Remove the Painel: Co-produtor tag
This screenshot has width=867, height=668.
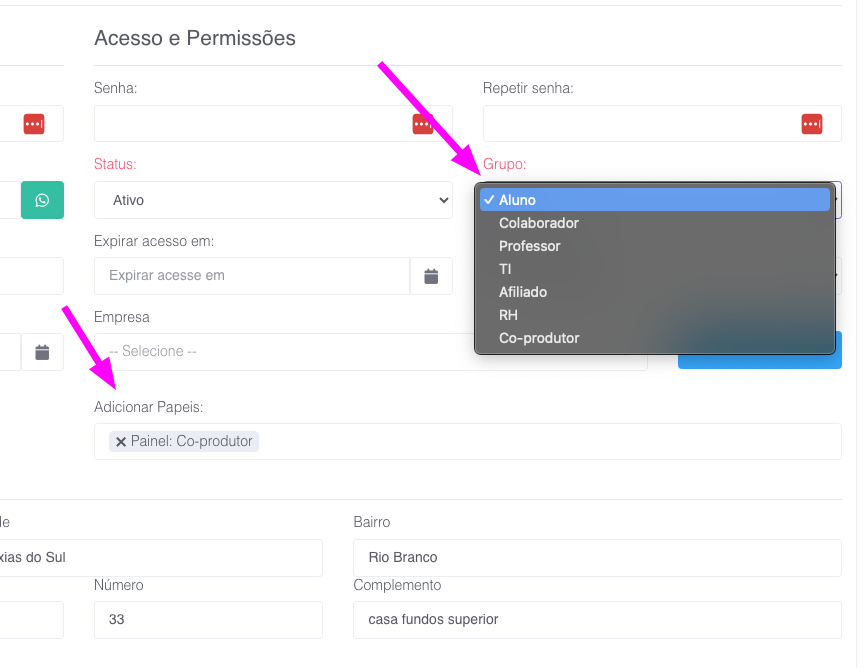tap(121, 441)
